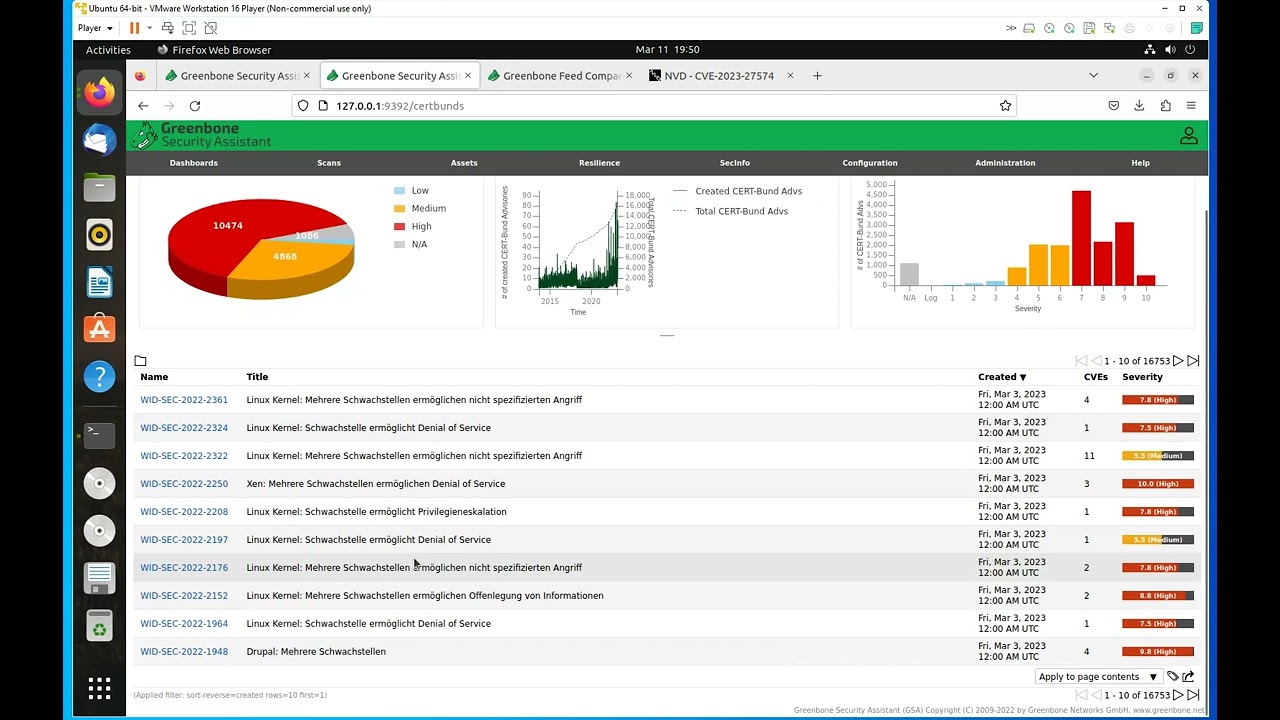Launch Firefox from the Ubuntu dock
1280x720 pixels.
coord(99,93)
